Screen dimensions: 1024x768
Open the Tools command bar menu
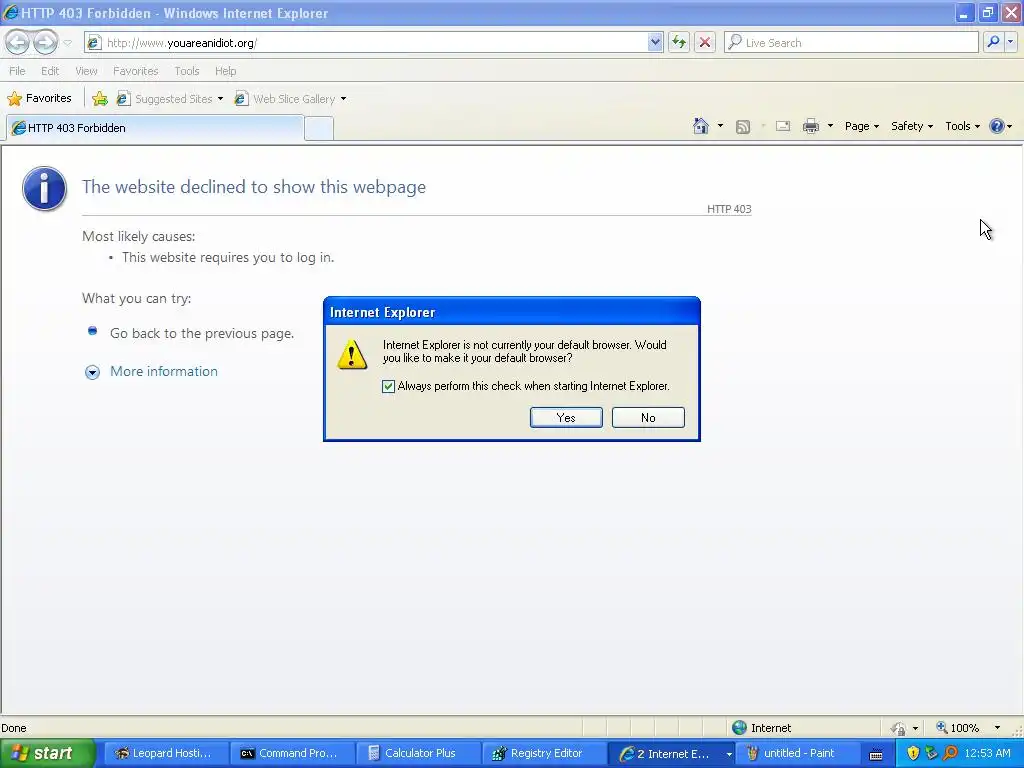(x=962, y=126)
